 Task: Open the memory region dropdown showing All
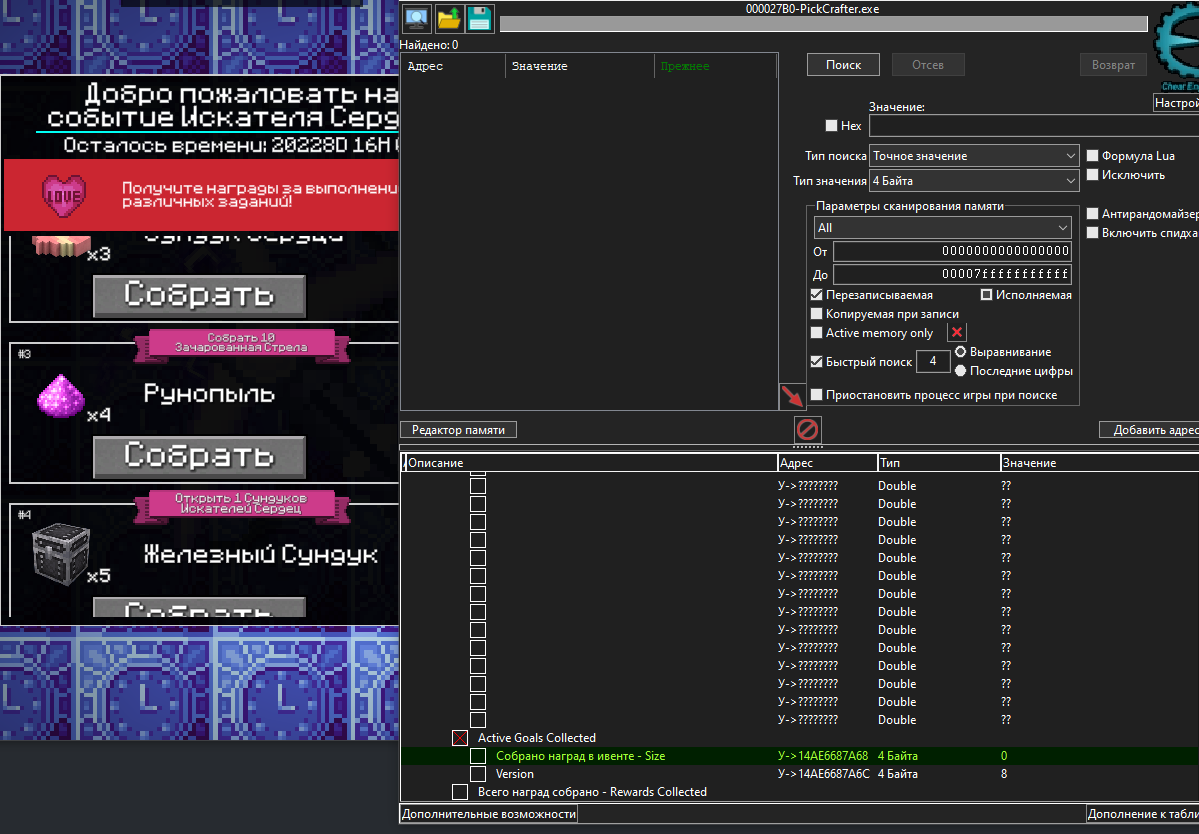pos(943,228)
